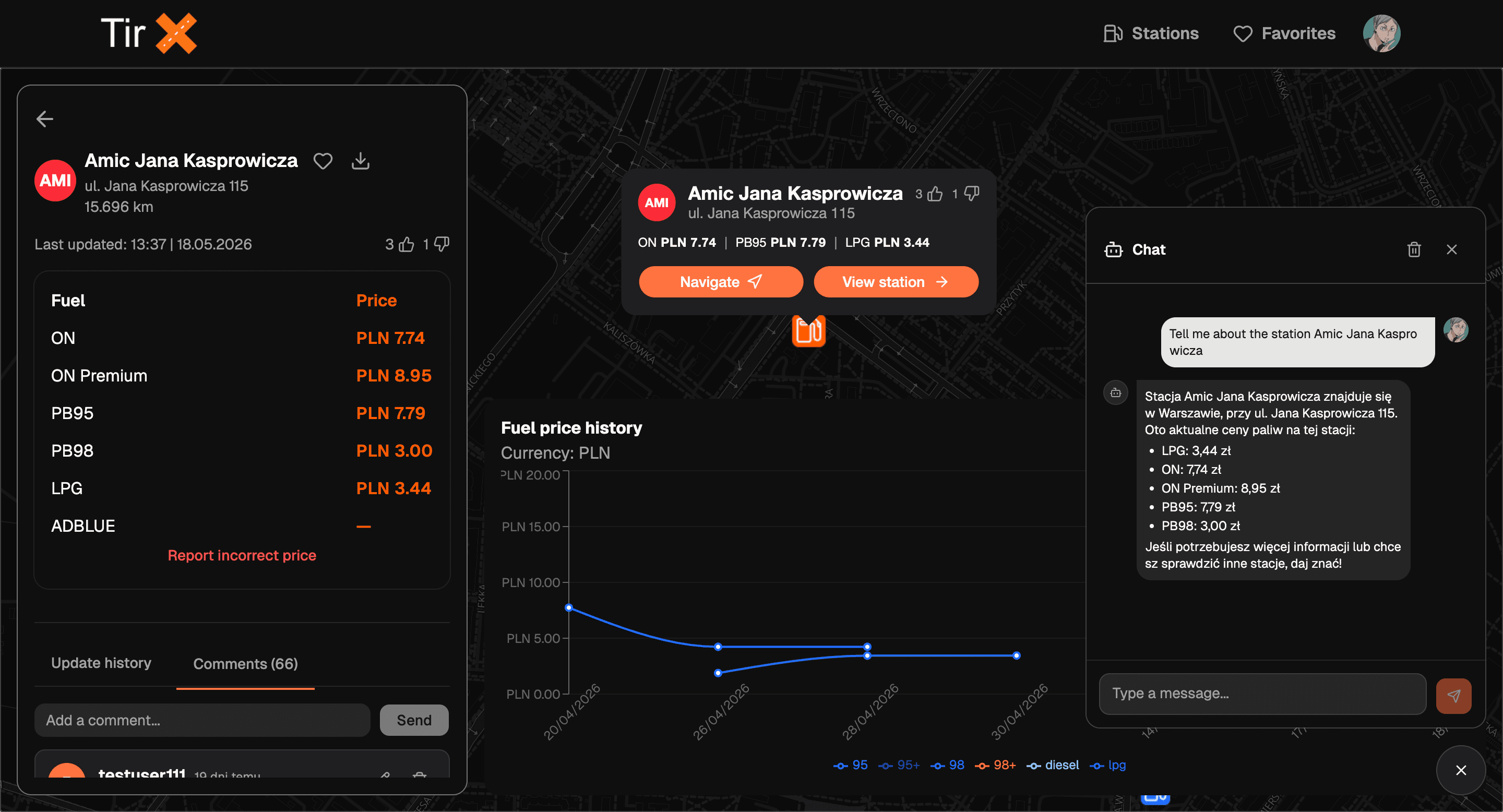Click the Navigate button
The image size is (1503, 812).
721,282
